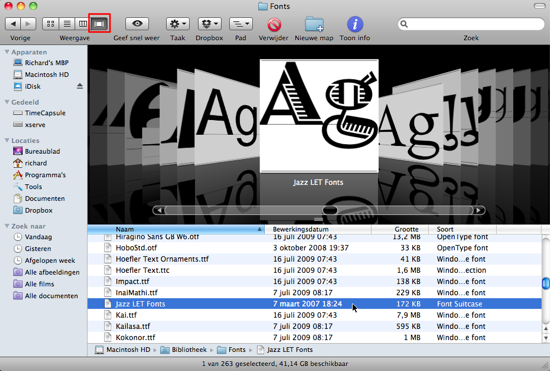This screenshot has width=550, height=371.
Task: Select the Jazz LET Fonts row
Action: 315,304
